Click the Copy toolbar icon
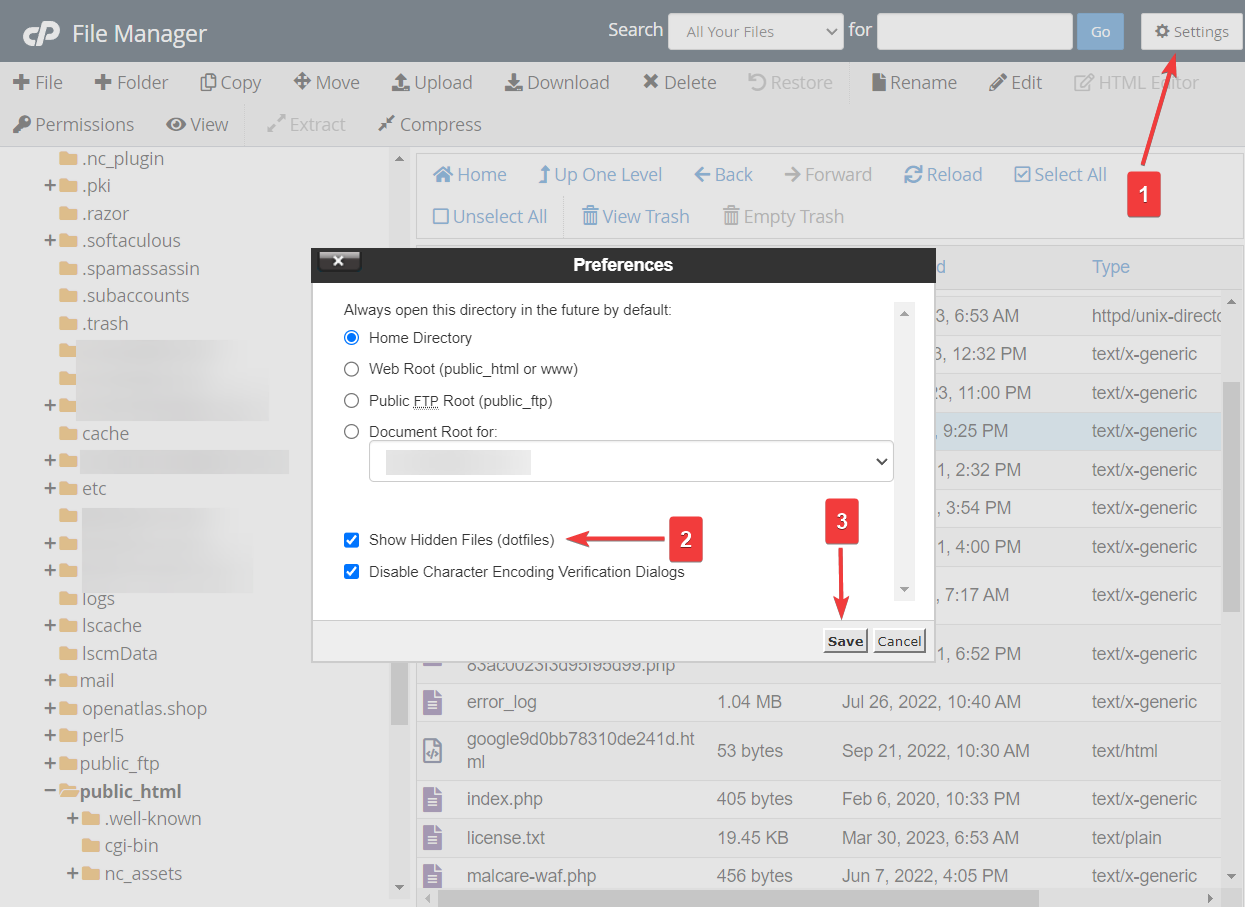Screen dimensions: 1245x907 point(230,82)
